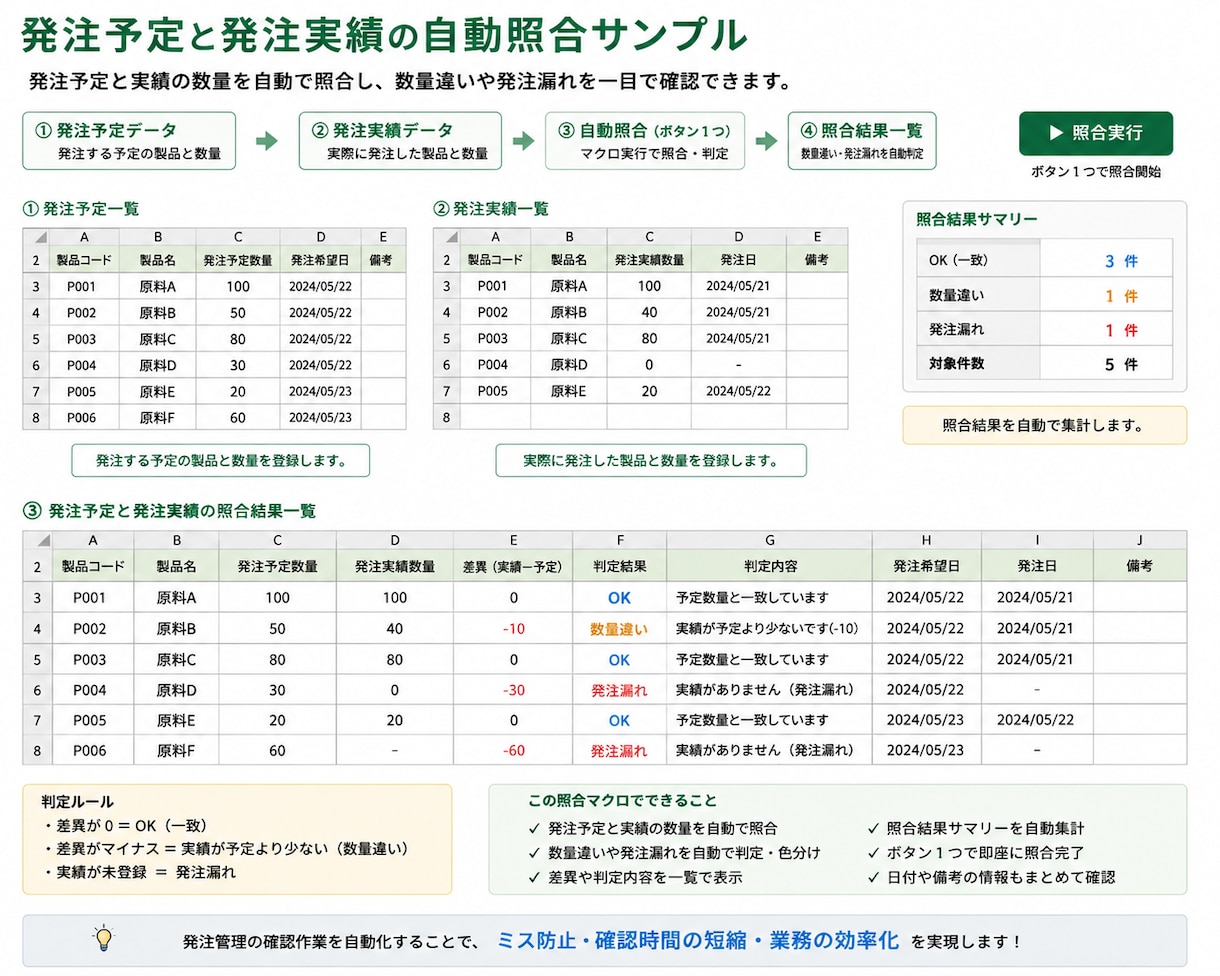The height and width of the screenshot is (976, 1220).
Task: Click feature 差異や判定内容を一覧で表示
Action: click(635, 877)
